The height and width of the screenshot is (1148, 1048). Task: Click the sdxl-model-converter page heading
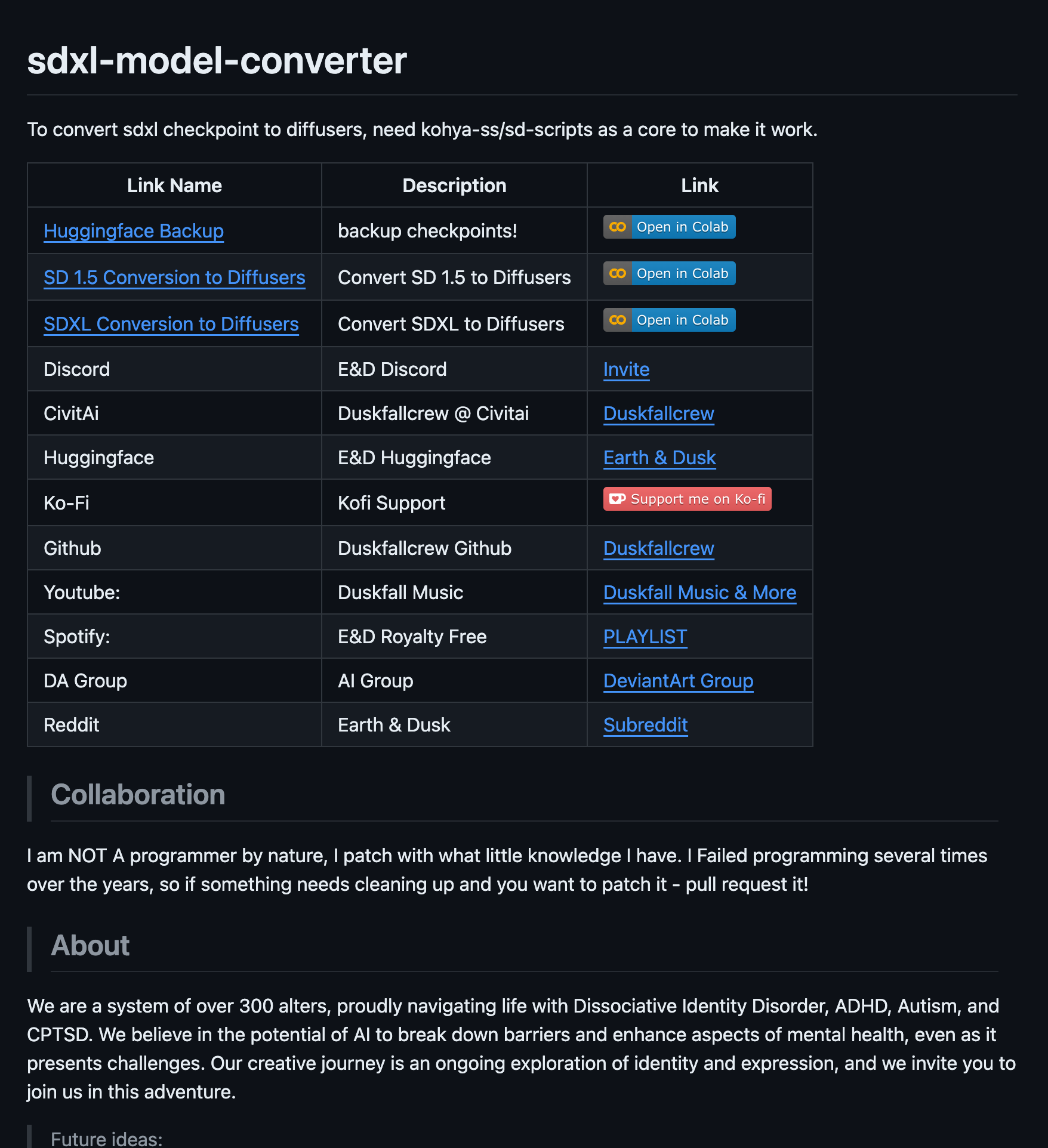click(217, 61)
